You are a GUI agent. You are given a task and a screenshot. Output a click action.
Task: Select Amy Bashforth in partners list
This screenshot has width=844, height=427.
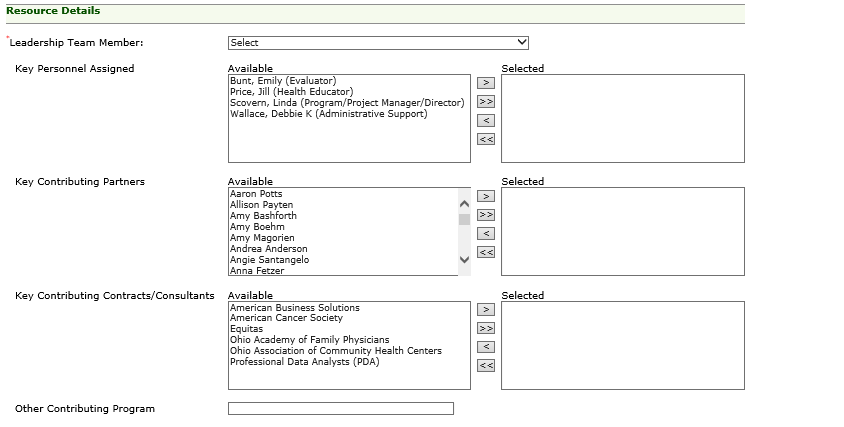[263, 215]
